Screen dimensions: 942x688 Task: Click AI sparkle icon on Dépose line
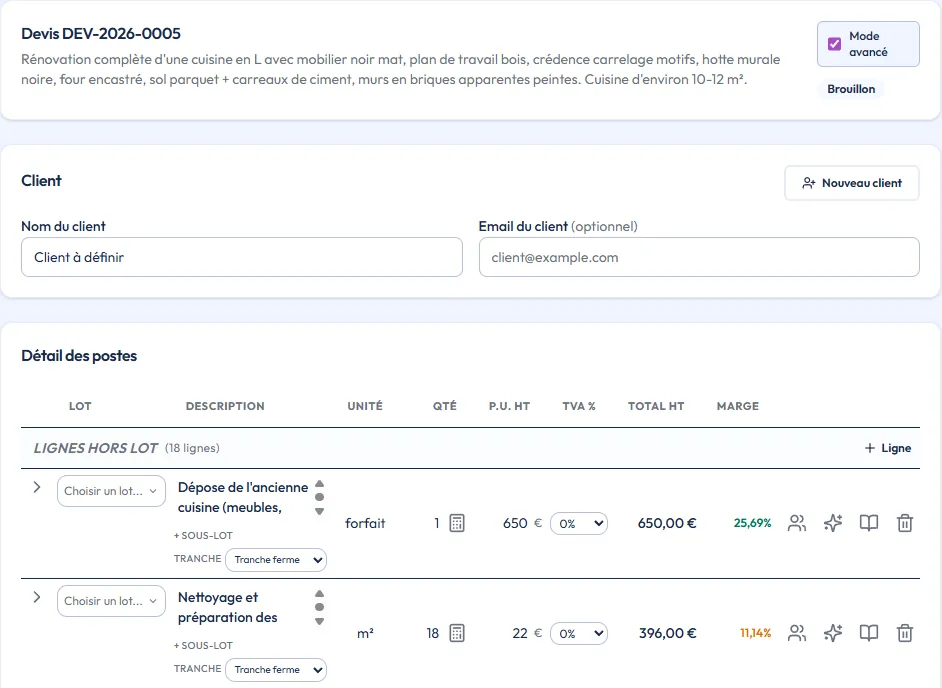pyautogui.click(x=833, y=523)
